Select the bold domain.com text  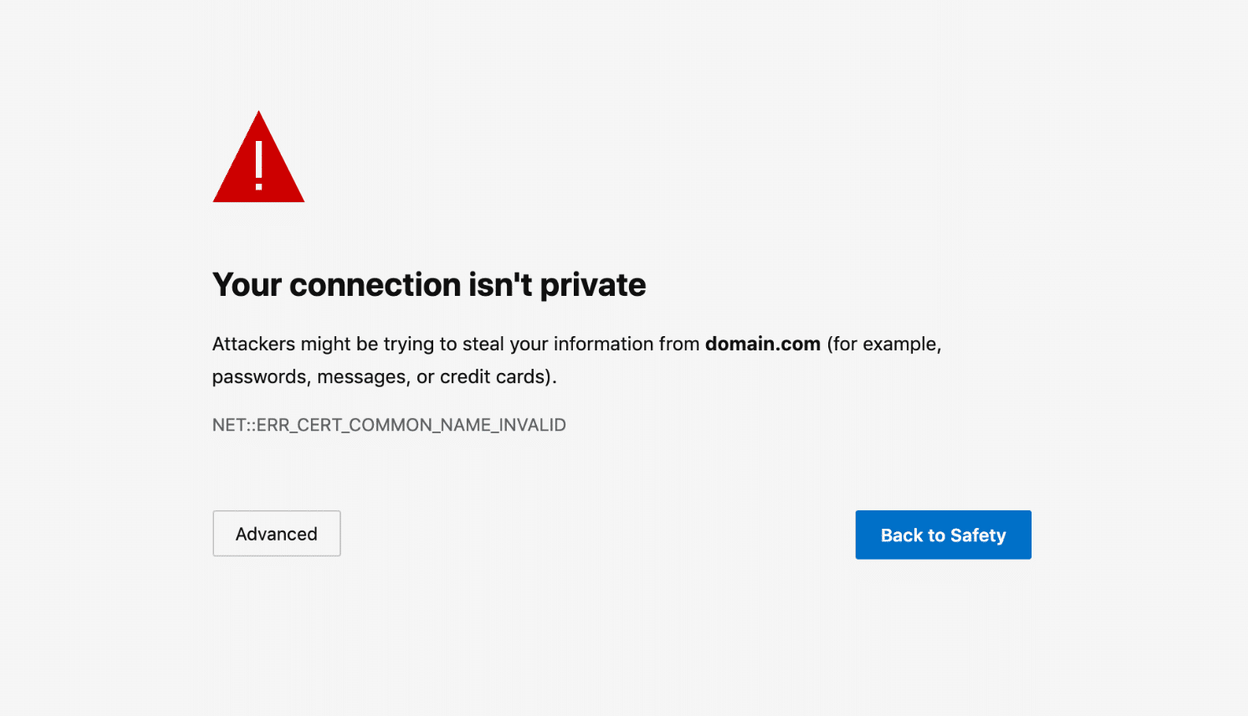tap(762, 344)
